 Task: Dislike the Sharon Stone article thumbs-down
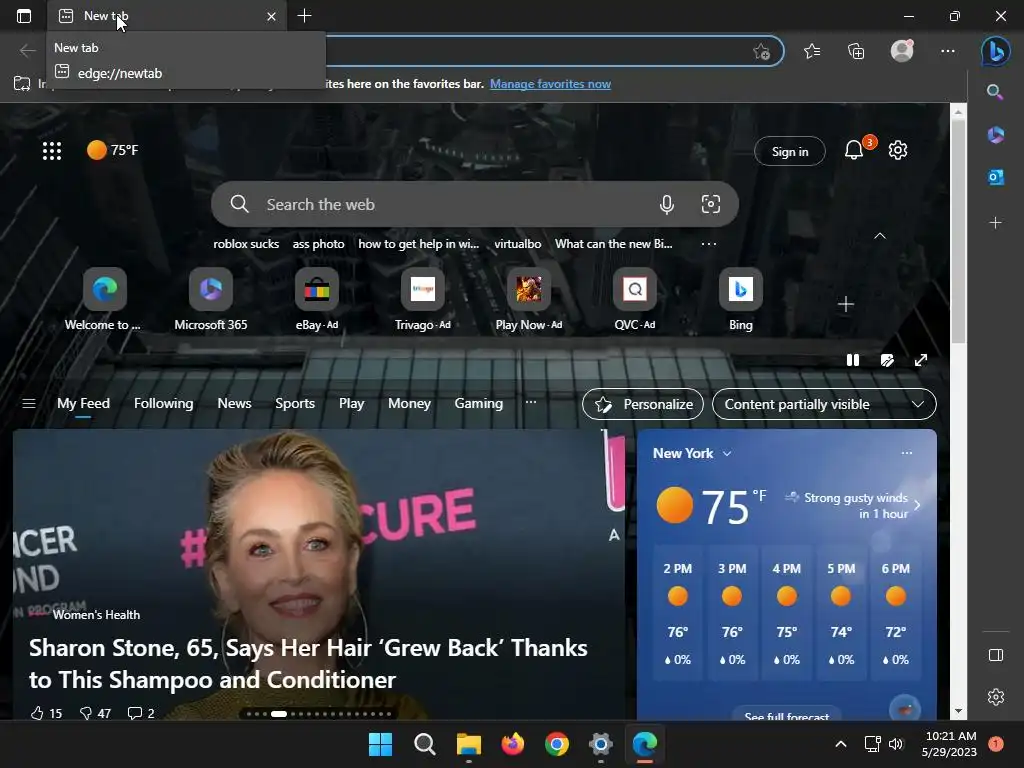(x=86, y=713)
